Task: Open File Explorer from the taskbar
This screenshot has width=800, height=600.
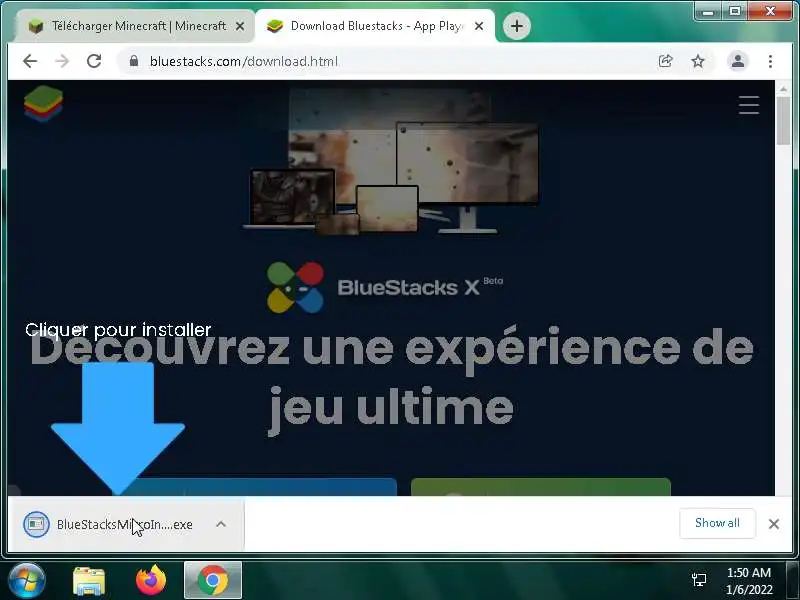Action: tap(89, 581)
